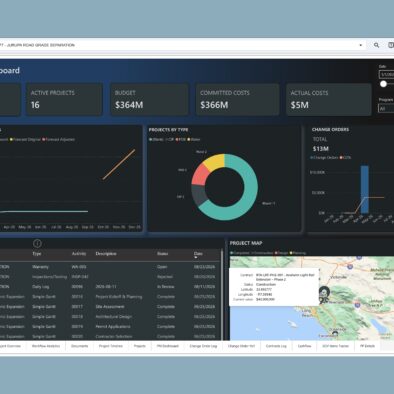Click 'Site Assessment' description cell
The width and height of the screenshot is (394, 394).
click(110, 307)
